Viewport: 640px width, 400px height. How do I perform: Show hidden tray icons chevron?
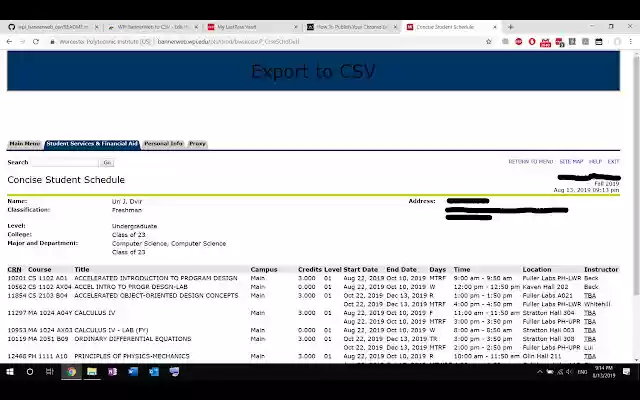[540, 372]
